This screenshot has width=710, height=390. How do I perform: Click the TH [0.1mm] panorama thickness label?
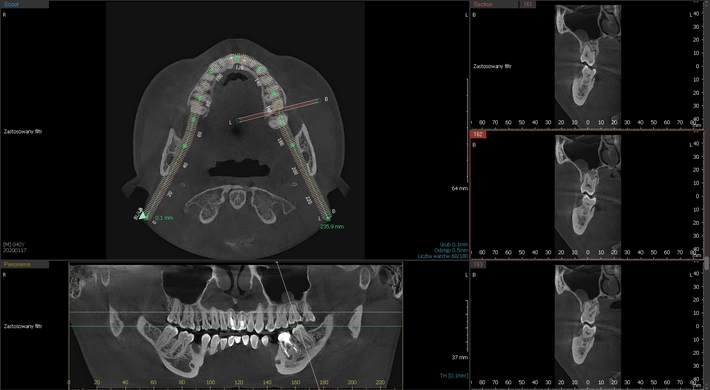tap(454, 376)
